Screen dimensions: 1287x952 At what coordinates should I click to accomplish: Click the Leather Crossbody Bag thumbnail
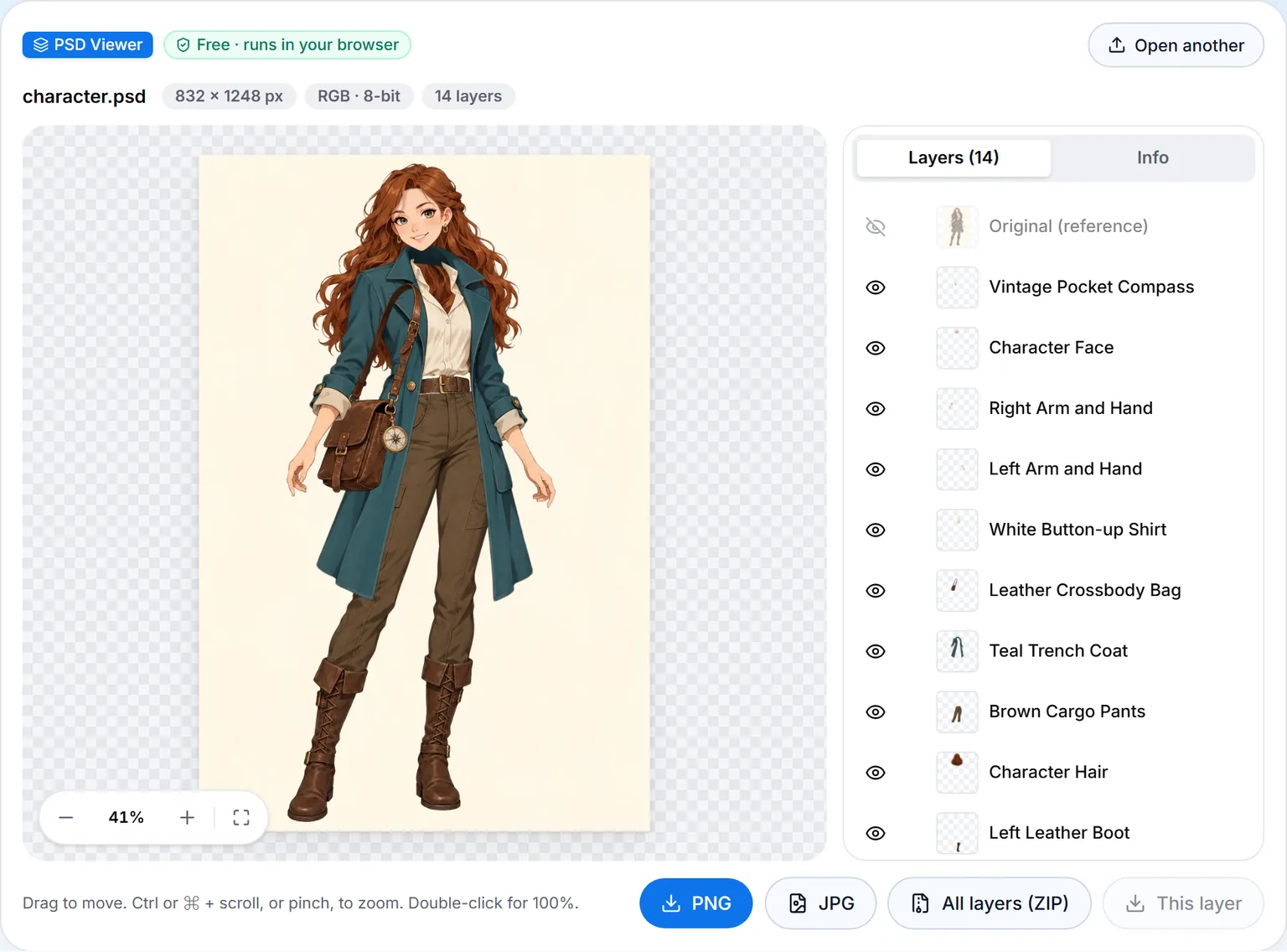(x=957, y=591)
